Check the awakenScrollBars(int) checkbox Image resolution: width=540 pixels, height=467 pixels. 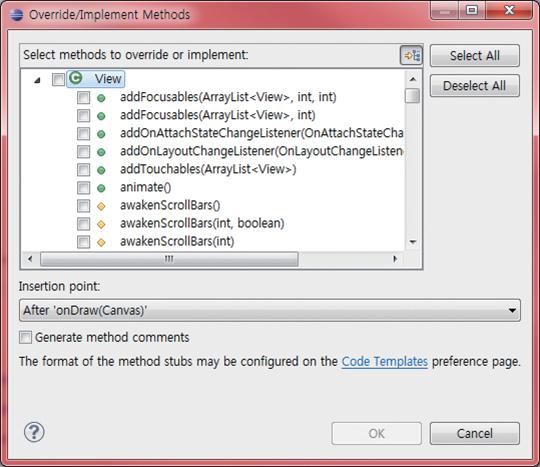tap(83, 242)
